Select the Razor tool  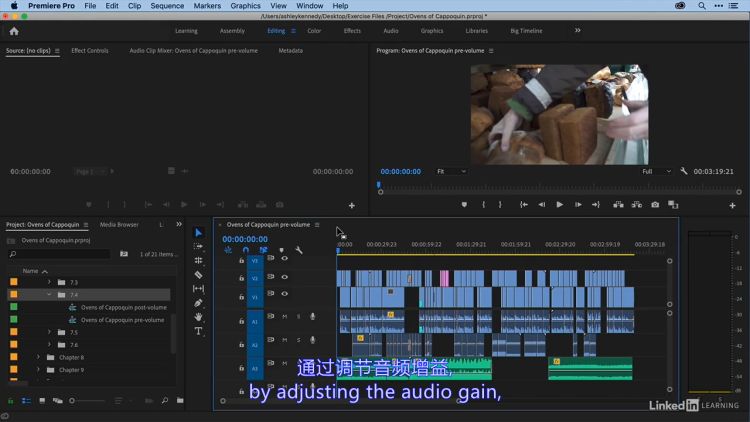click(x=198, y=275)
